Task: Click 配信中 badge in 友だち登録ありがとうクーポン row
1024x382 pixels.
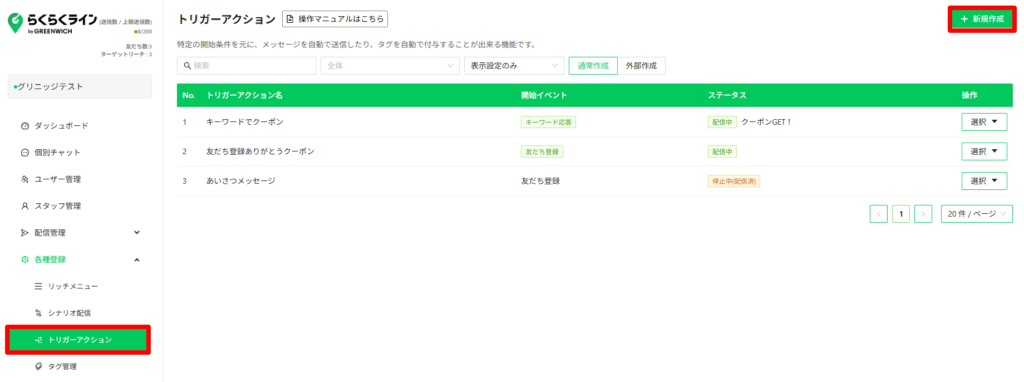Action: click(x=723, y=151)
